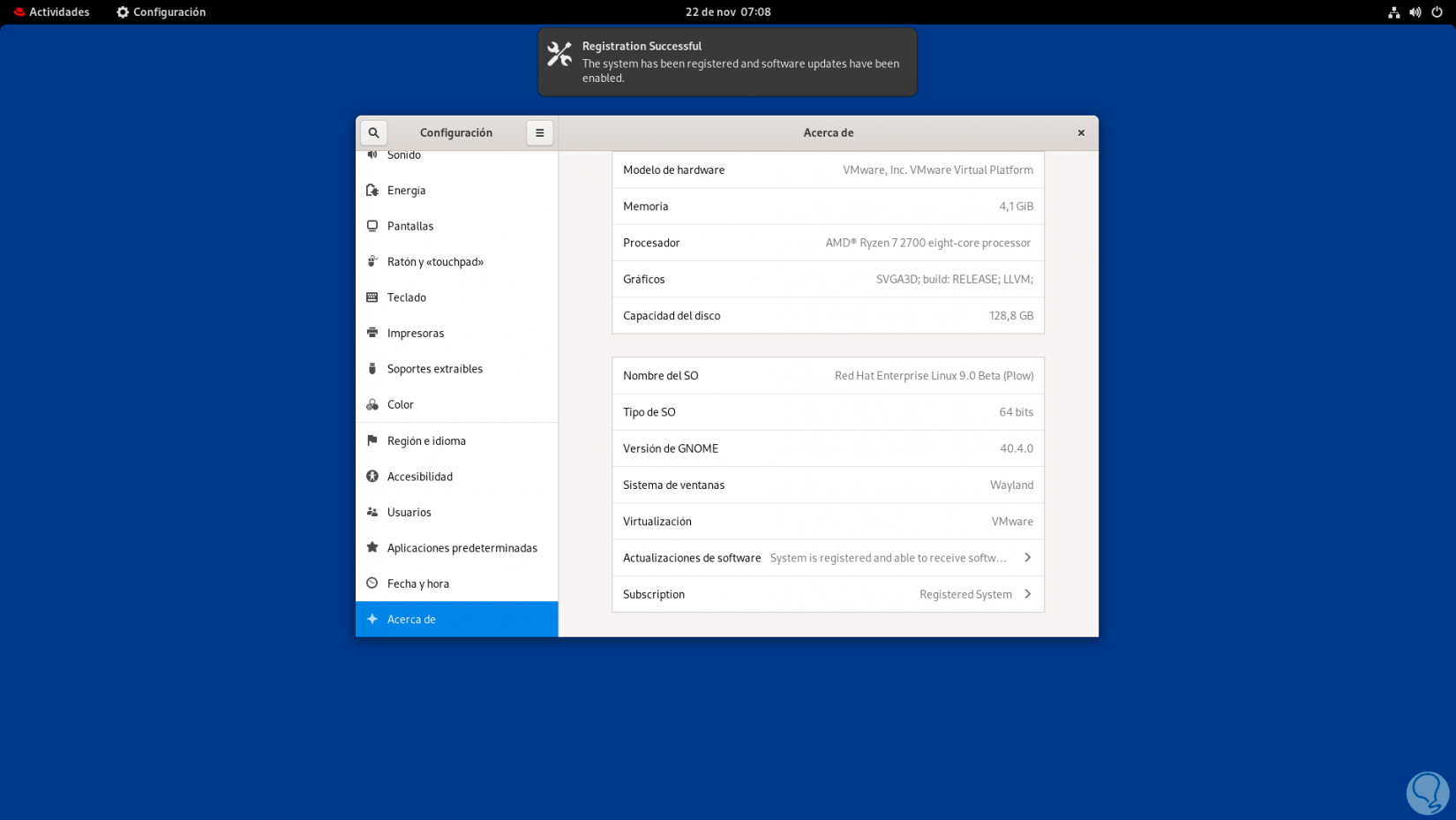Viewport: 1456px width, 820px height.
Task: Select Usuarios in the sidebar
Action: point(457,512)
